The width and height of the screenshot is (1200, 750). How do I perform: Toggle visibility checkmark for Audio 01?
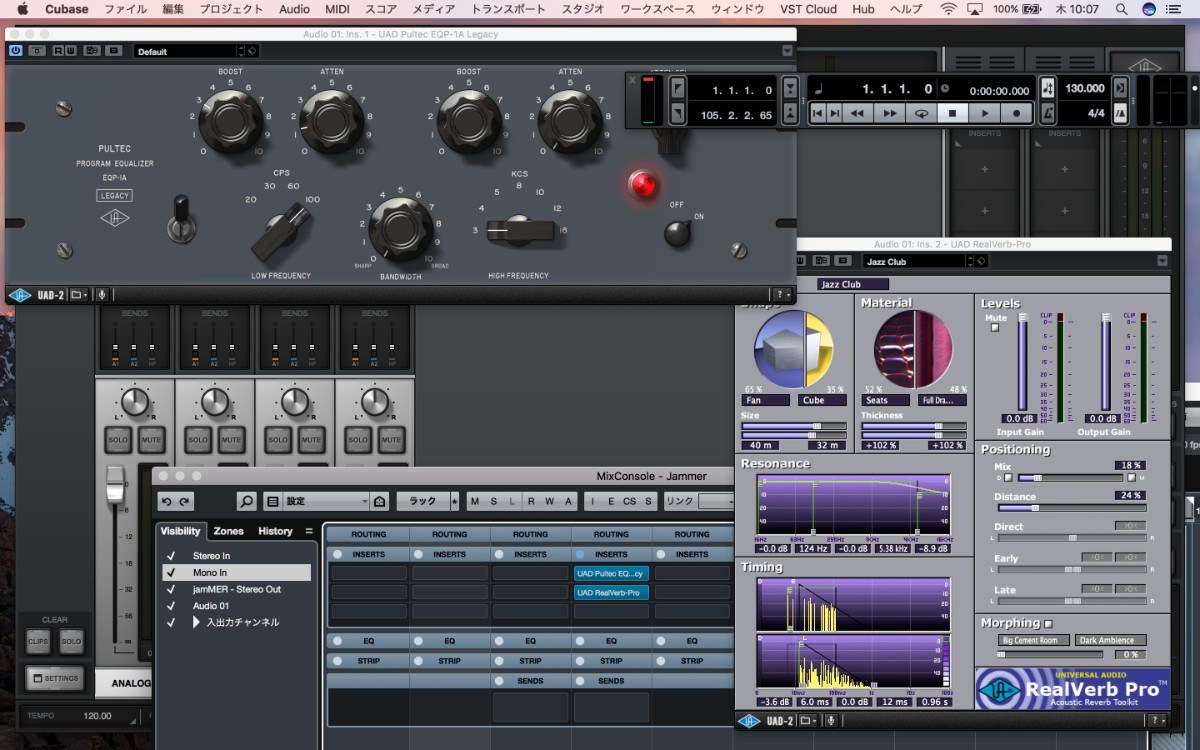coord(171,606)
